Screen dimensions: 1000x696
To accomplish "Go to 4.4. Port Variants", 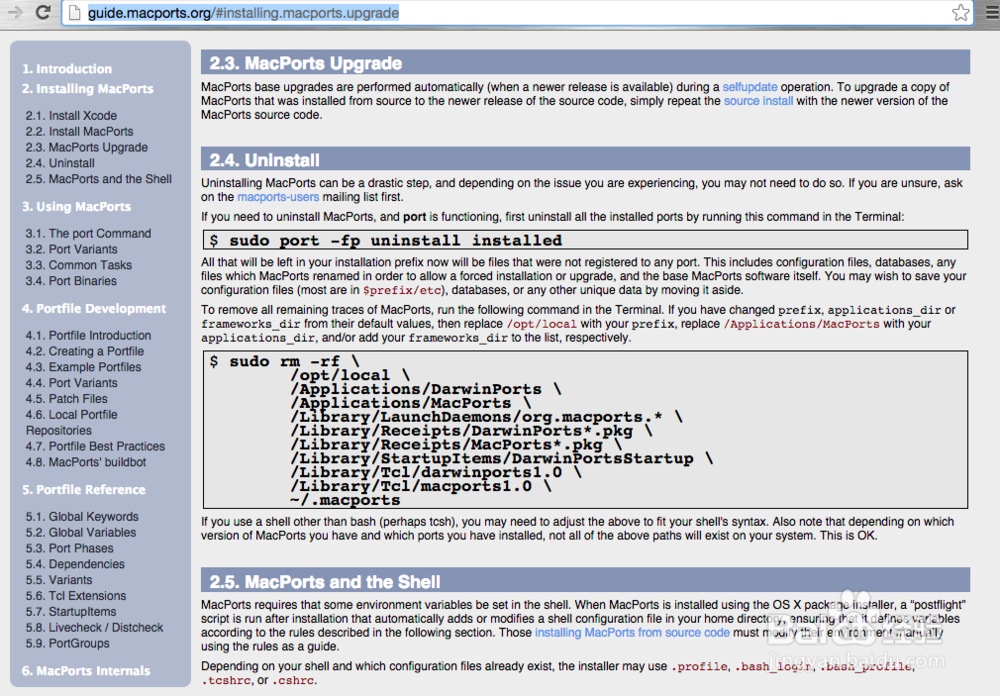I will tap(71, 383).
